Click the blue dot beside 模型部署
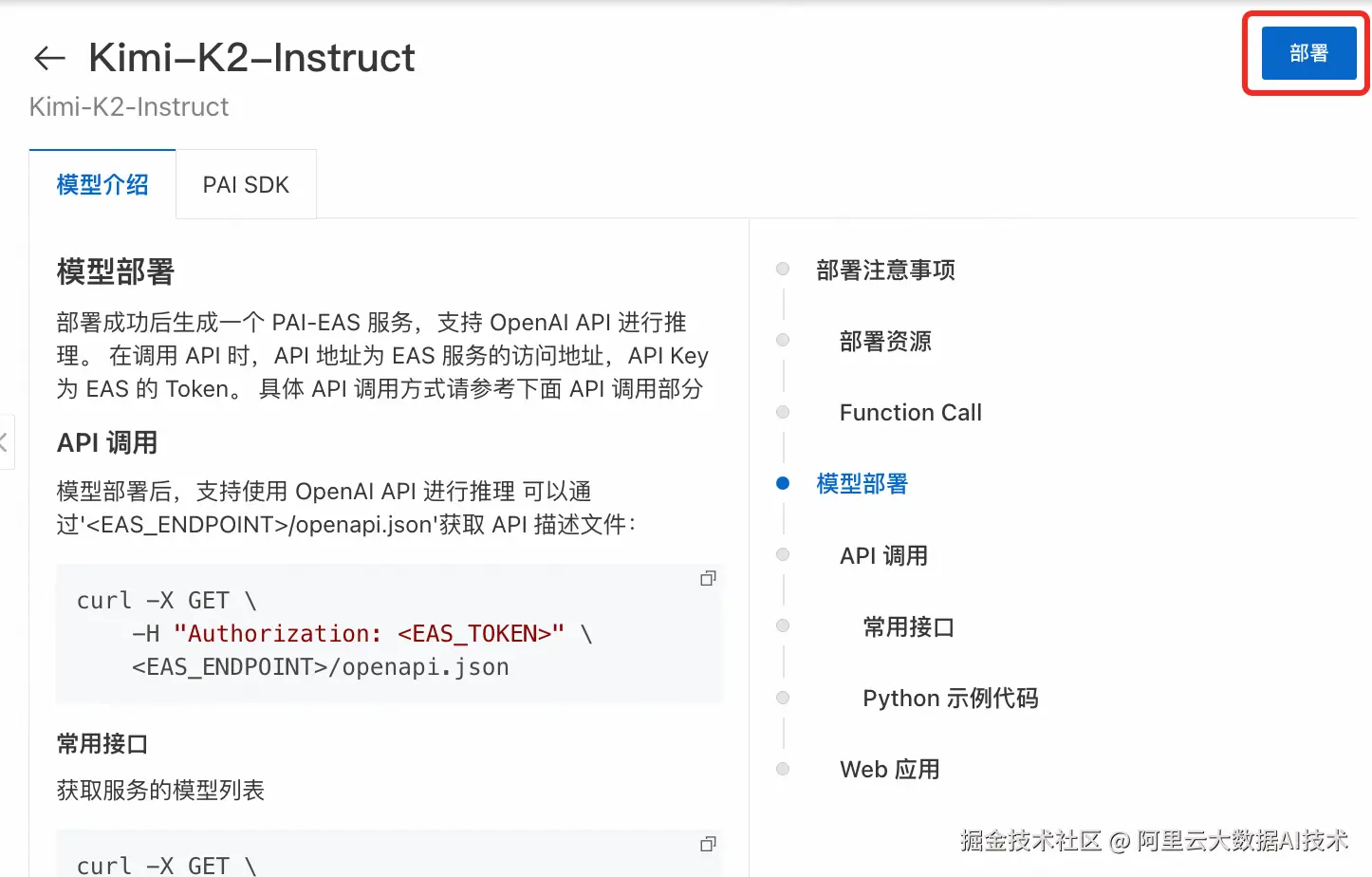Viewport: 1372px width, 877px height. [x=783, y=483]
